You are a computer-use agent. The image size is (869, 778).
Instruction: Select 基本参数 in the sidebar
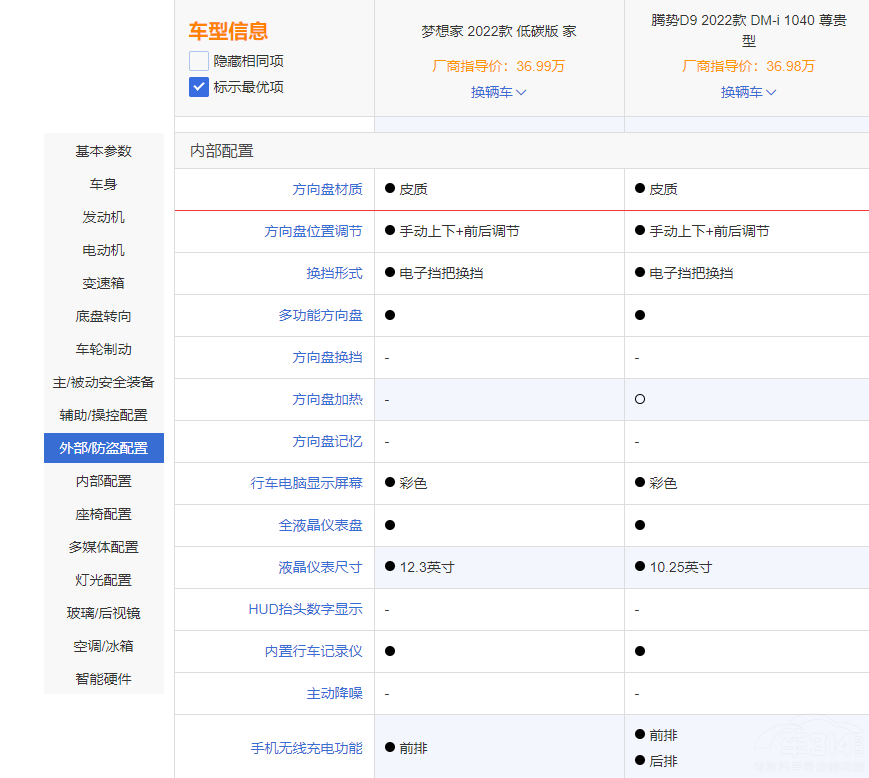tap(104, 151)
